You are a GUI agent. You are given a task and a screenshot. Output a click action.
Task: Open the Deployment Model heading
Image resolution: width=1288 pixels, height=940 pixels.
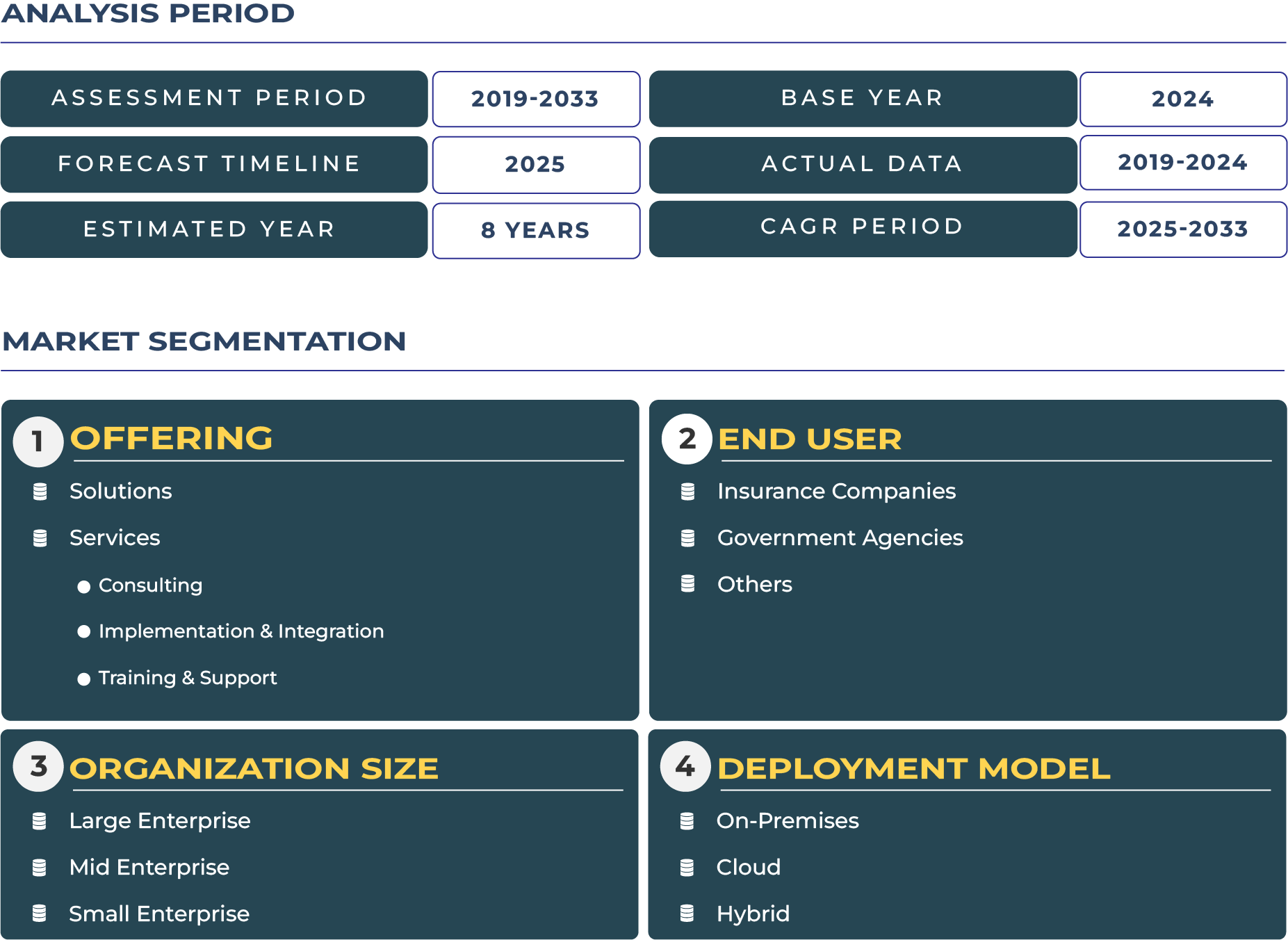(x=913, y=768)
